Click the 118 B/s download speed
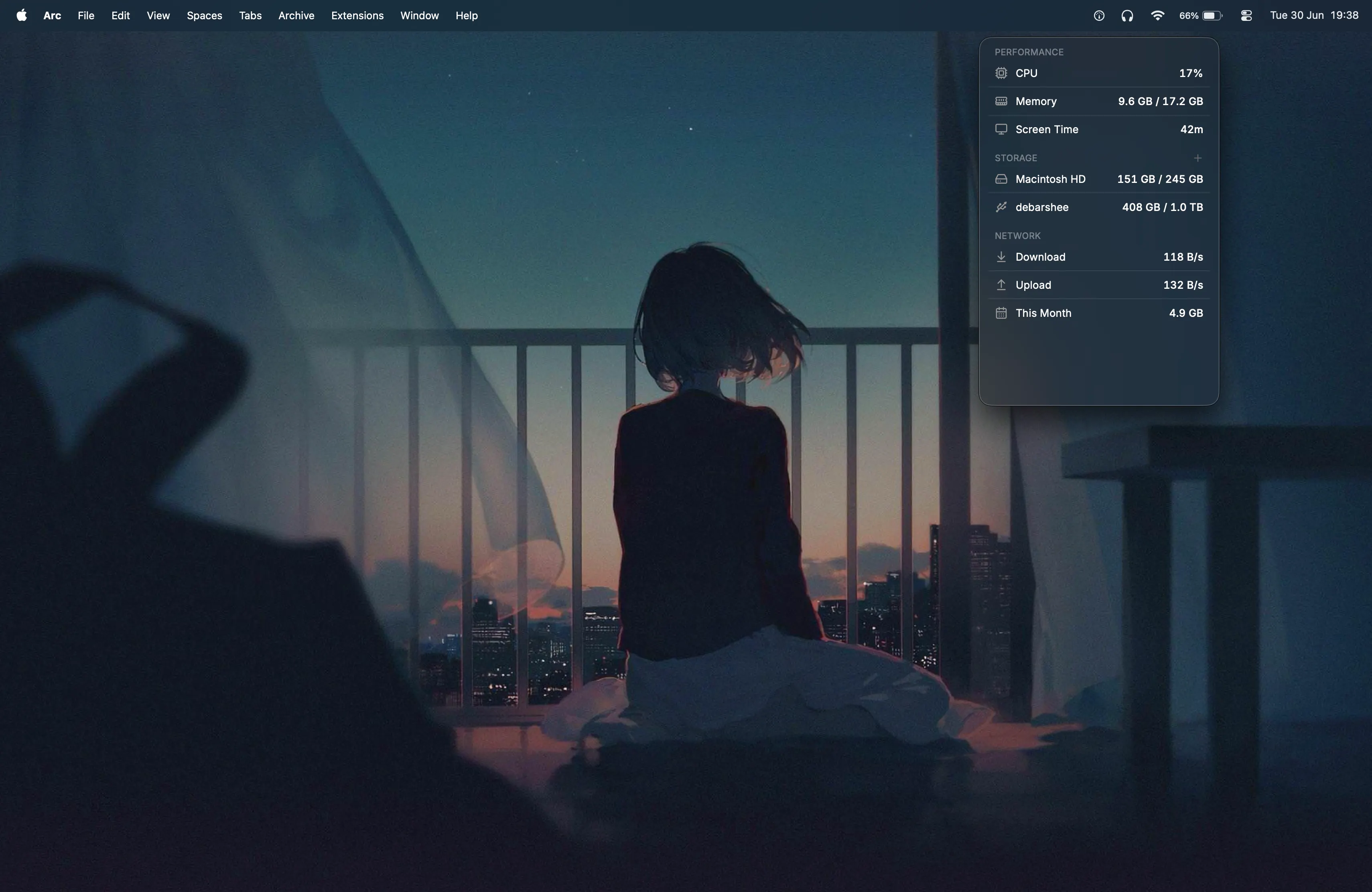1372x892 pixels. click(x=1183, y=257)
